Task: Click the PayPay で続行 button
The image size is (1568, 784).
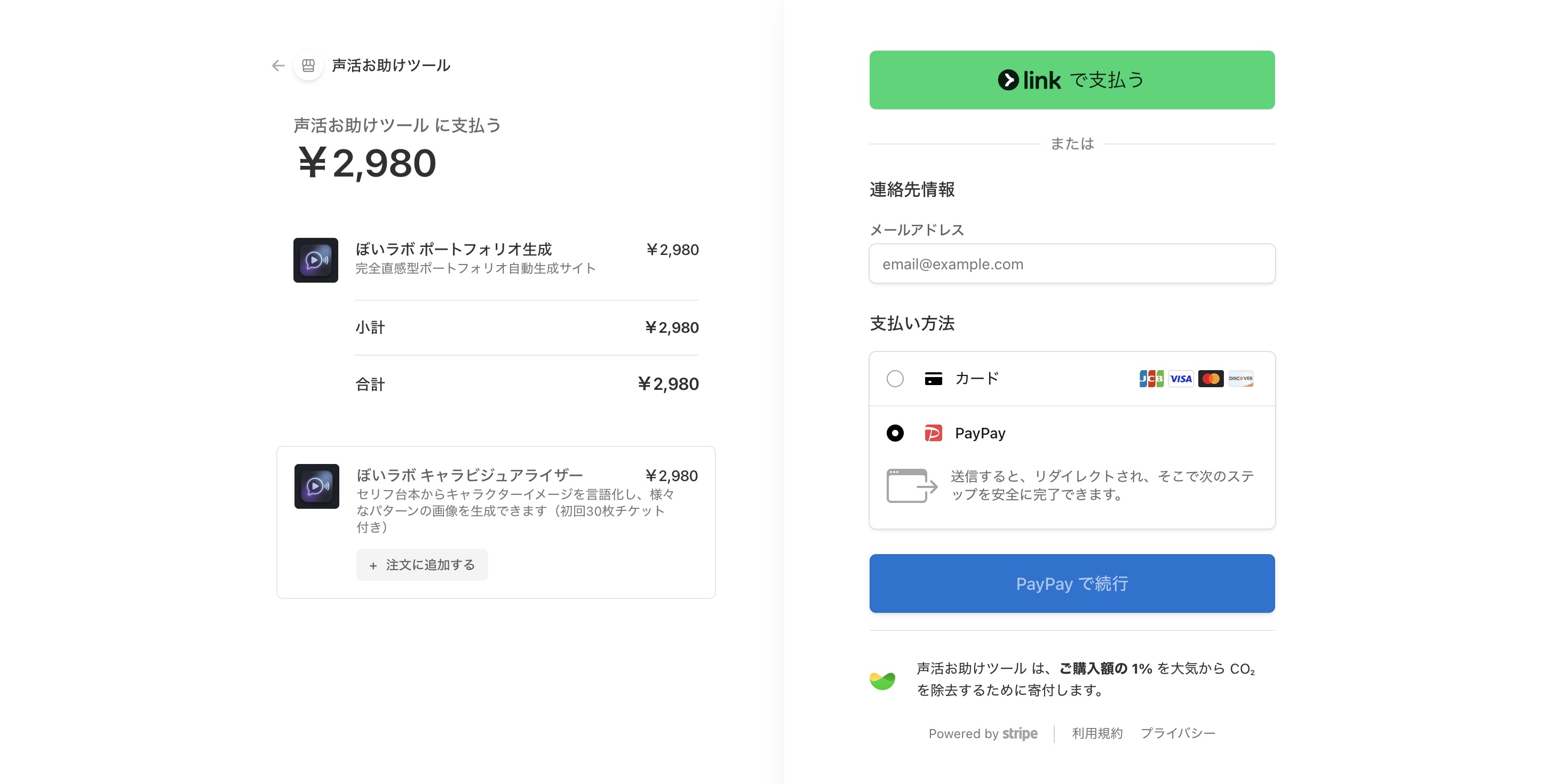Action: point(1072,583)
